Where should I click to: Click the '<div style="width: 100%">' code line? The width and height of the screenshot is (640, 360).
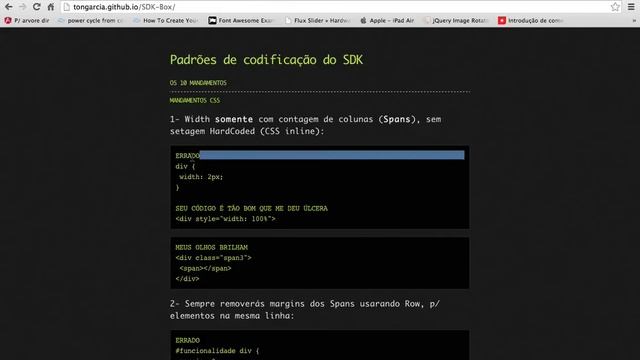pos(225,219)
